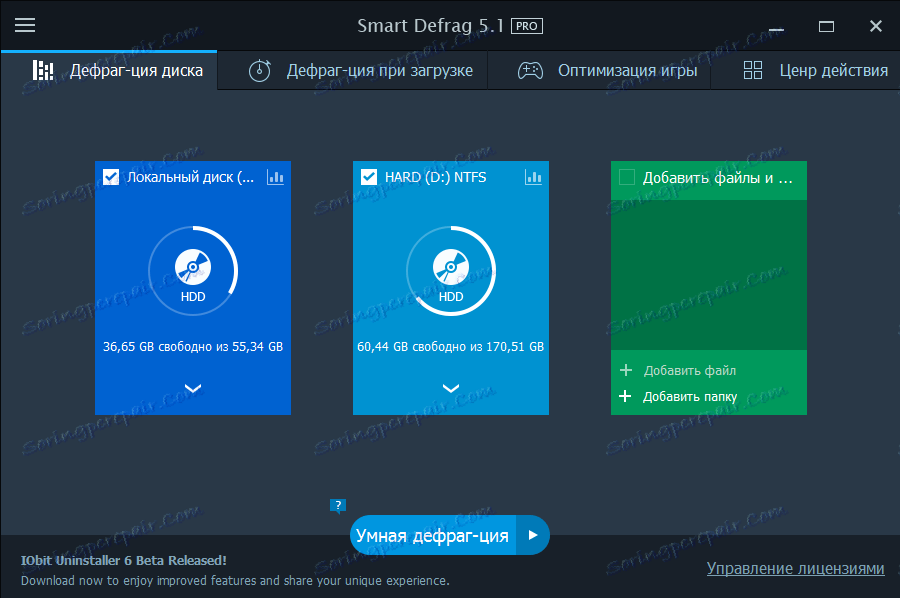Click the Action Center grid icon
900x598 pixels.
tap(752, 70)
